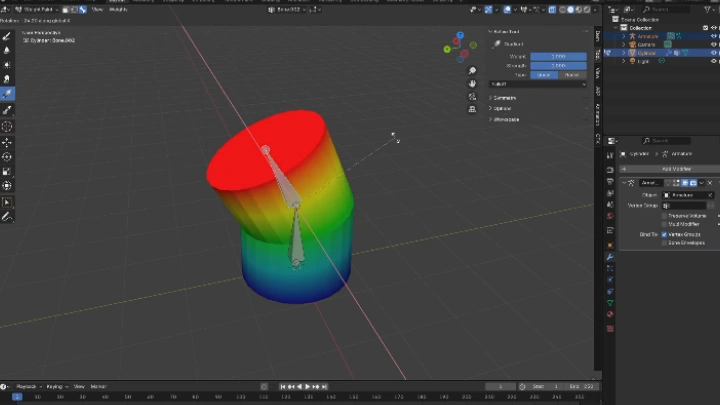The image size is (720, 405).
Task: Open the Material properties tab
Action: point(610,315)
